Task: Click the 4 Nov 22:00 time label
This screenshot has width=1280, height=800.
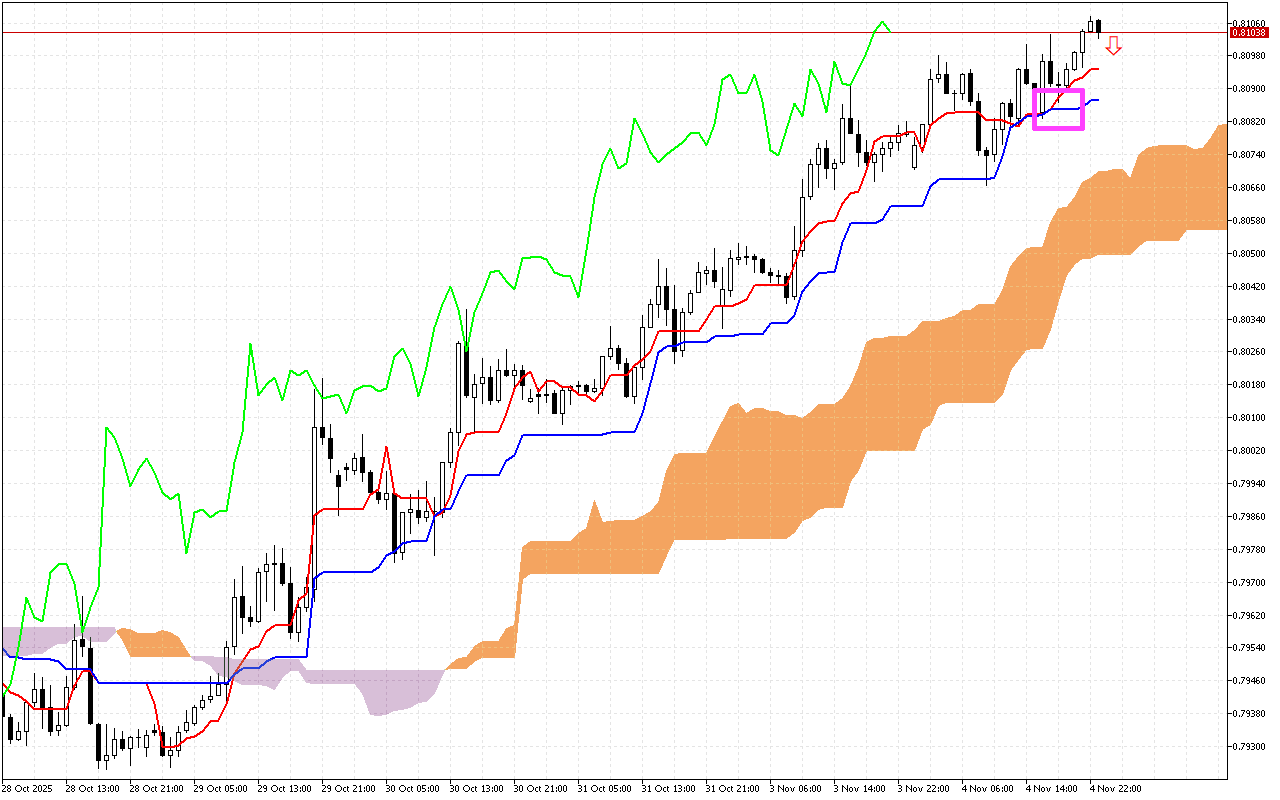Action: pos(1114,788)
